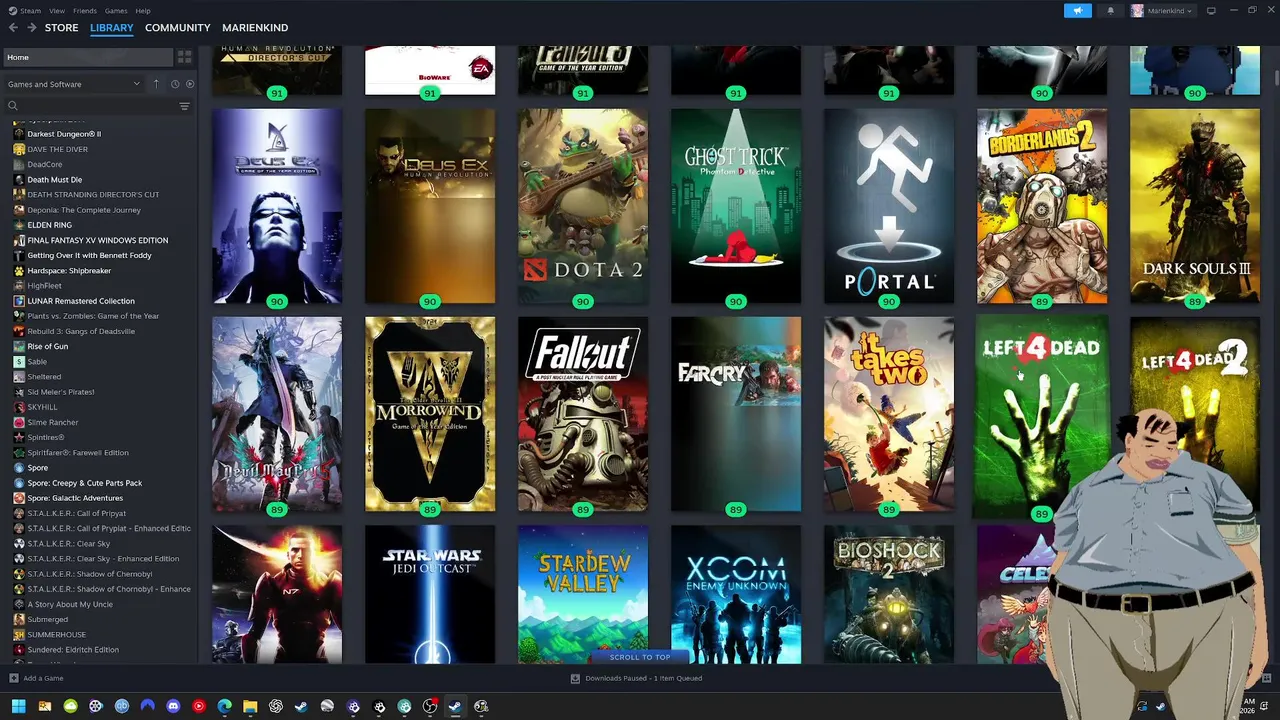This screenshot has height=720, width=1280.
Task: Open the STORE tab
Action: pos(61,28)
